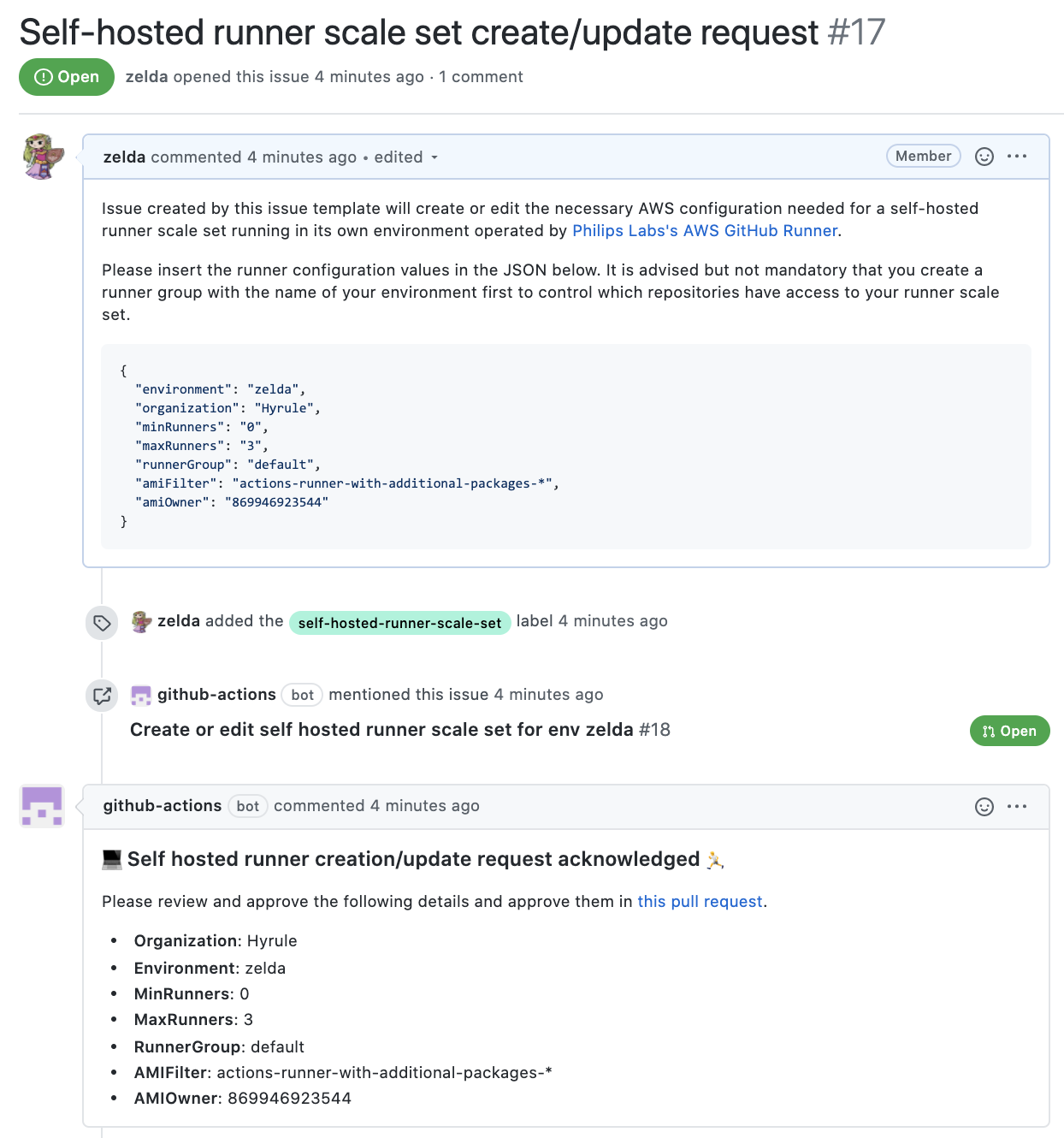1064x1138 pixels.
Task: Expand the edited history dropdown
Action: (406, 157)
